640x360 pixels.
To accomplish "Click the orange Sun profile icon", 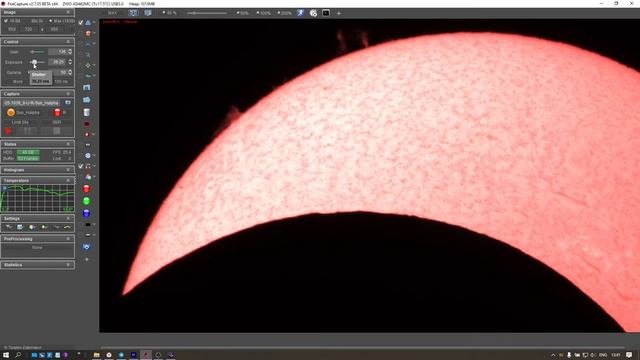I will pos(11,113).
